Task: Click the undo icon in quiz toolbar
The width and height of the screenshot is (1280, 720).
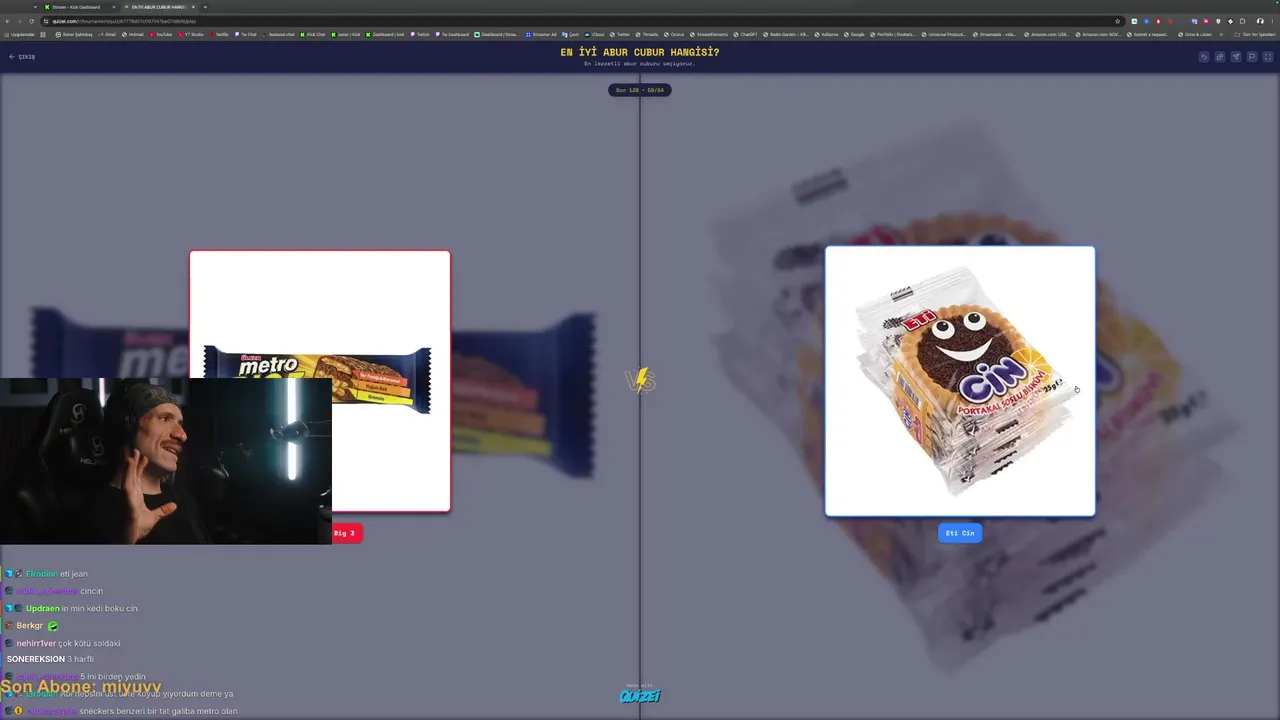Action: click(1204, 57)
